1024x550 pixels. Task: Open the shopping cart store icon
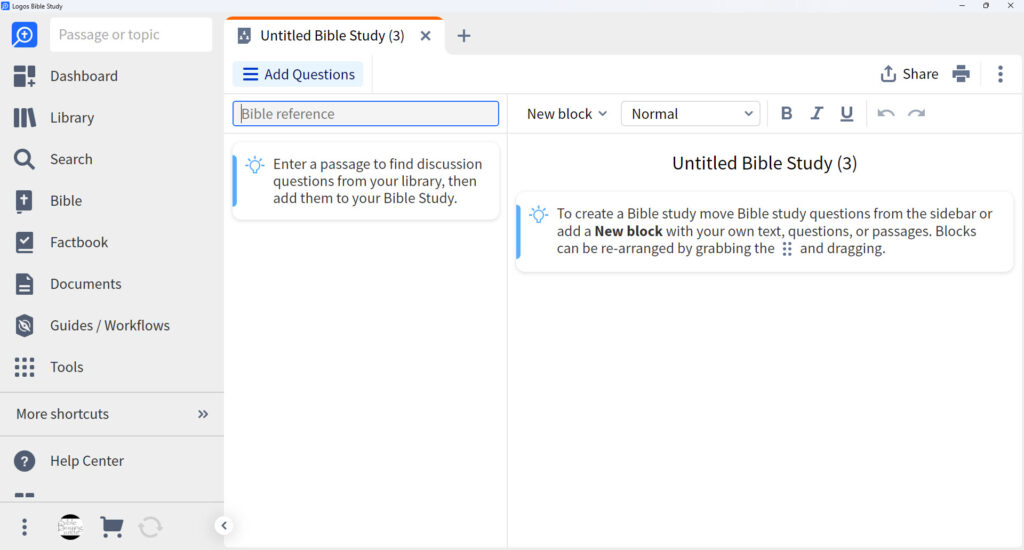[x=112, y=526]
